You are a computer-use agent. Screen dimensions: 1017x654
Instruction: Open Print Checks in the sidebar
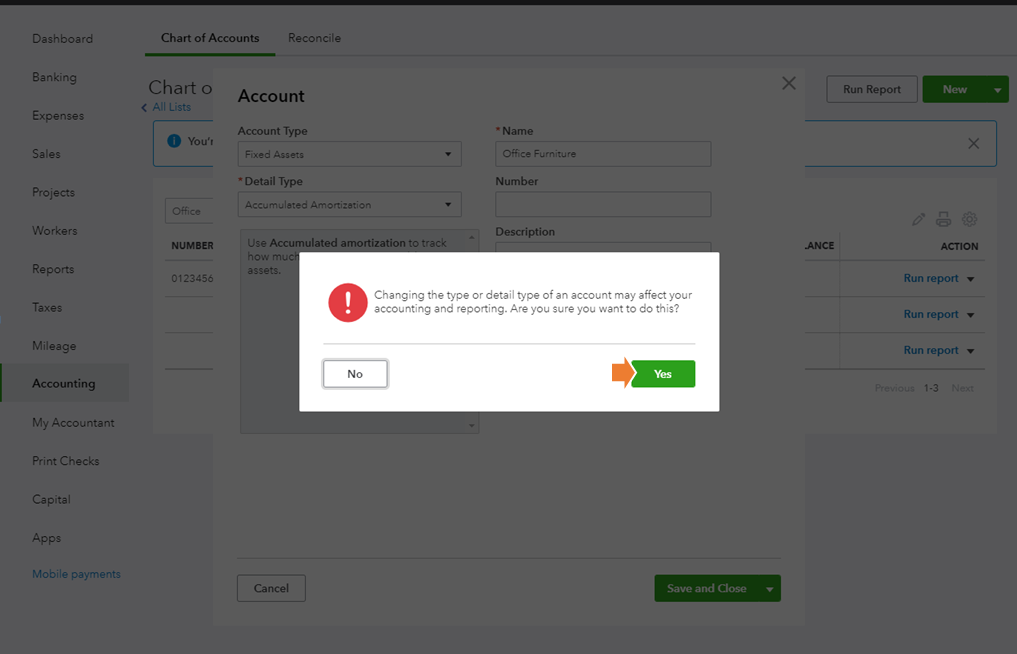coord(66,461)
